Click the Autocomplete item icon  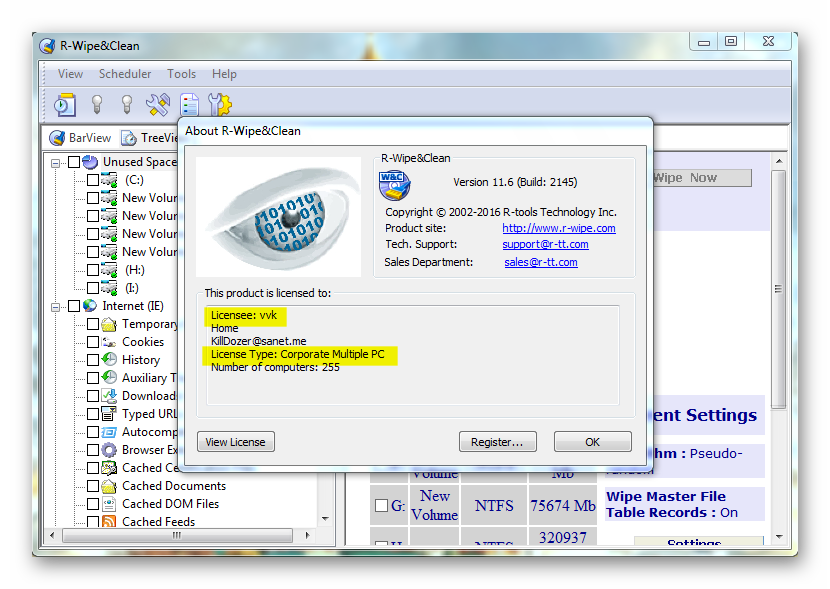[109, 432]
